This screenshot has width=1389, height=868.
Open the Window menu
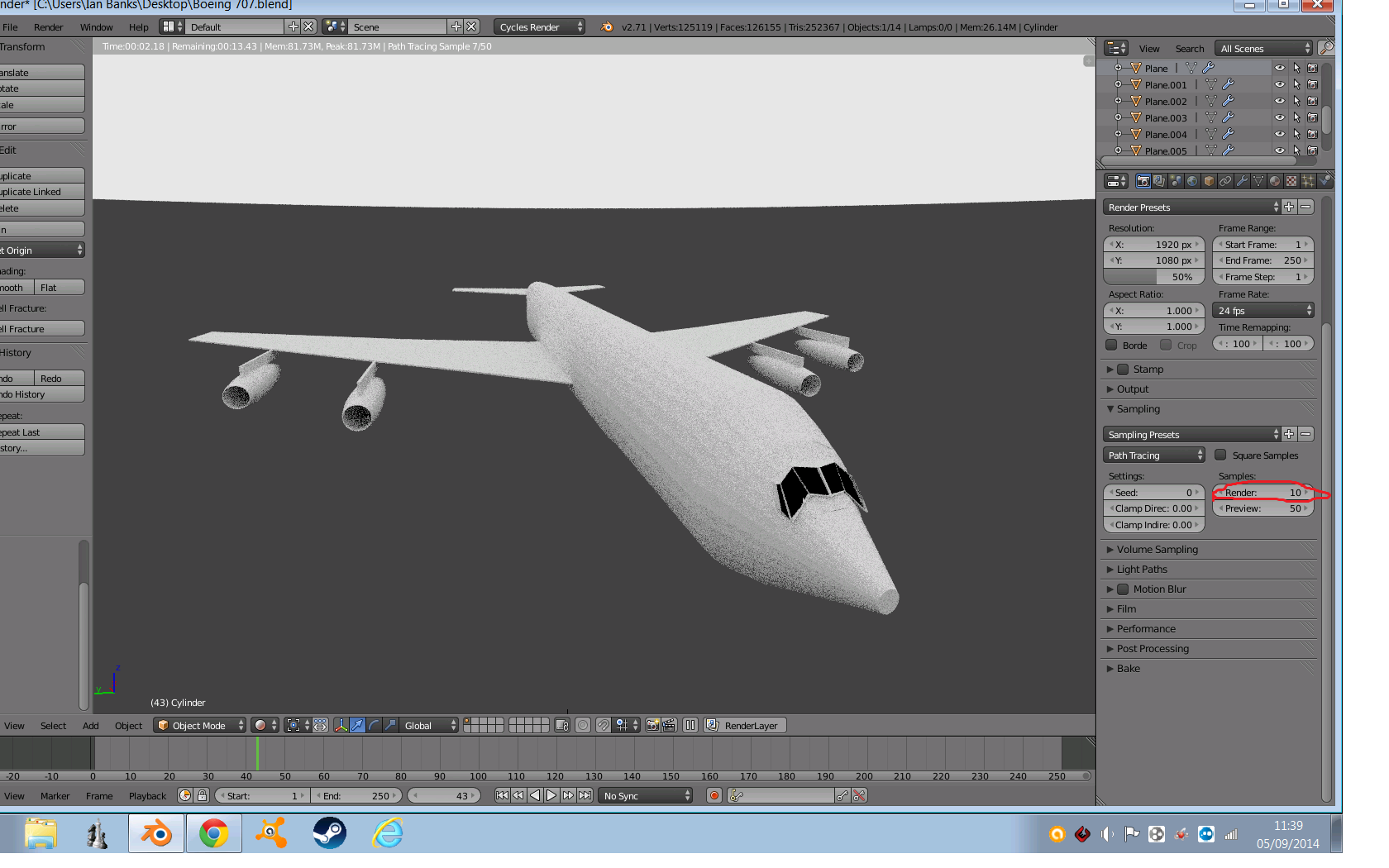tap(96, 26)
